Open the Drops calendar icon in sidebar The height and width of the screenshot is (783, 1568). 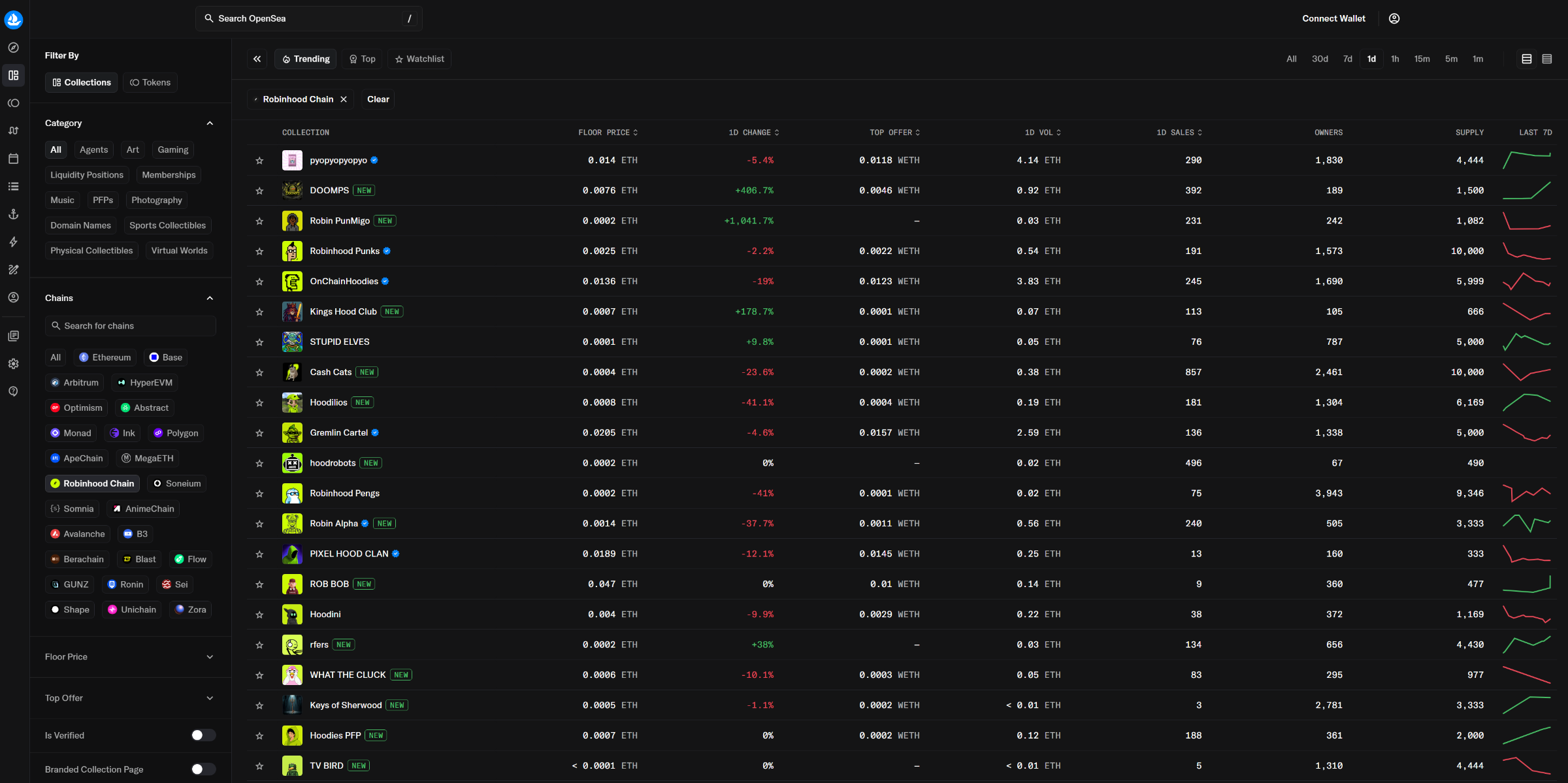point(14,159)
